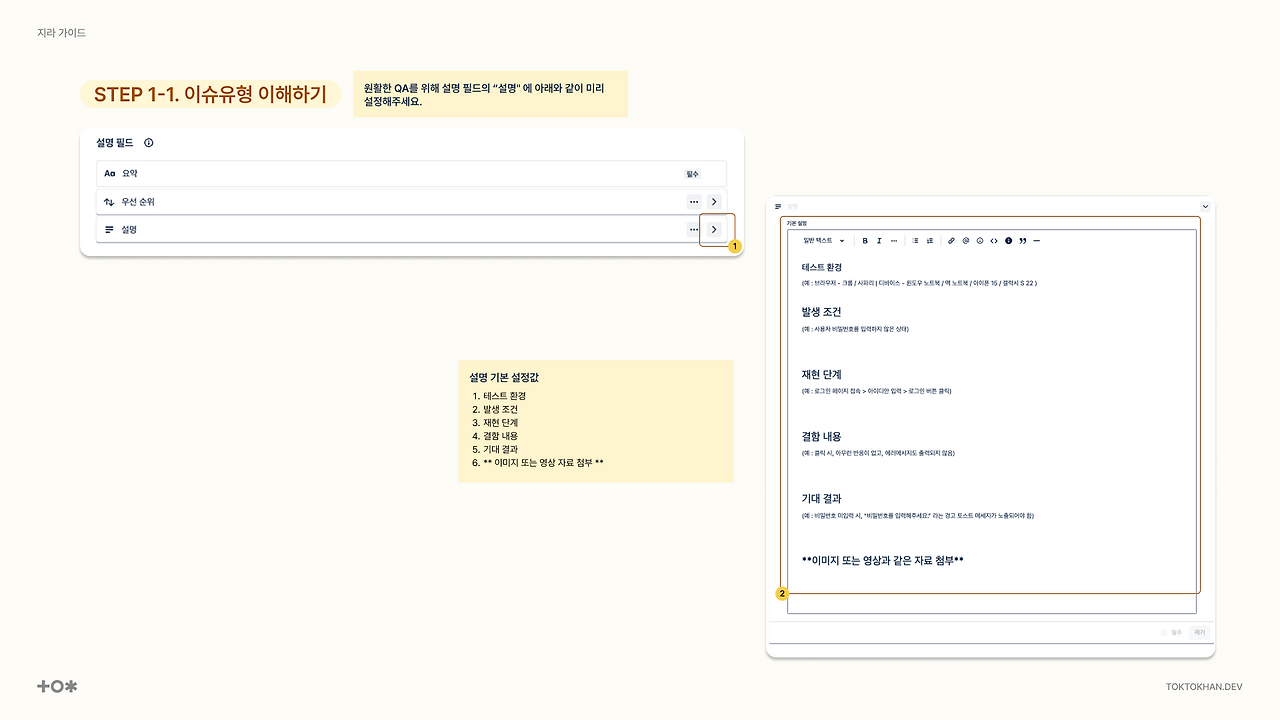Viewport: 1280px width, 720px height.
Task: Collapse the description panel with top-right chevron
Action: click(x=1205, y=206)
